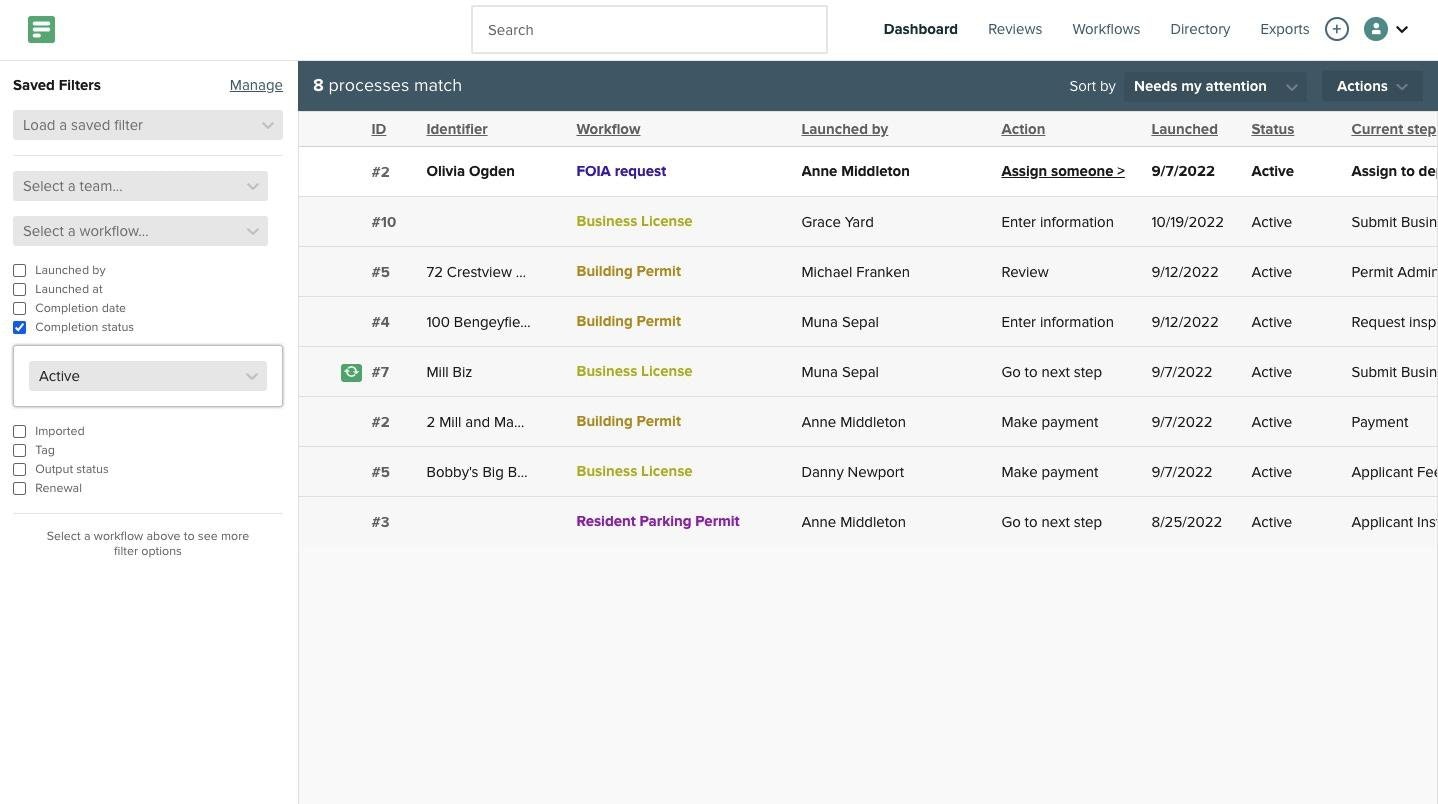The image size is (1438, 804).
Task: Open Business License for Grace Yard row
Action: point(634,221)
